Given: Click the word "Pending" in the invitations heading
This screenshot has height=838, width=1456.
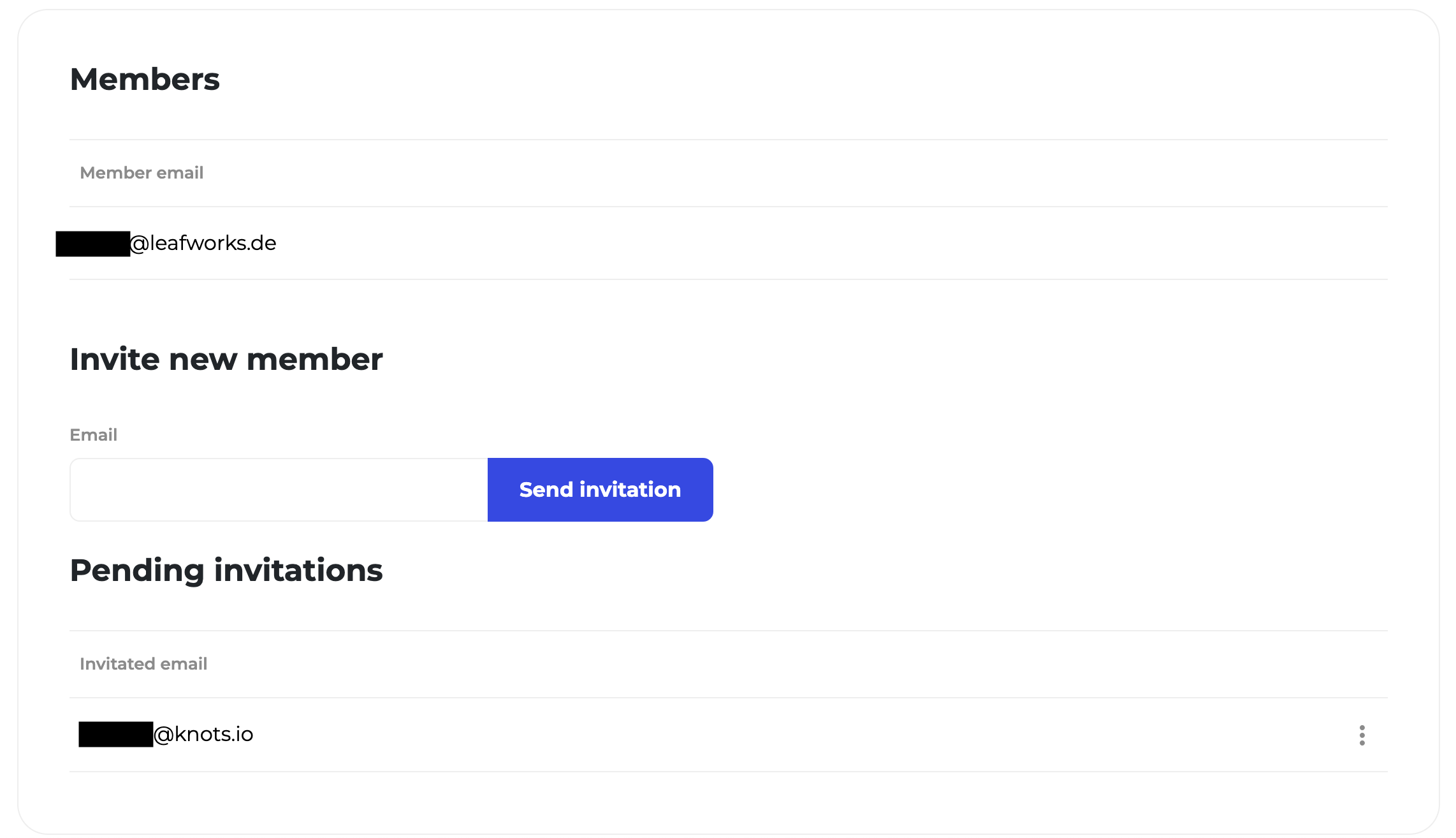Looking at the screenshot, I should 137,570.
